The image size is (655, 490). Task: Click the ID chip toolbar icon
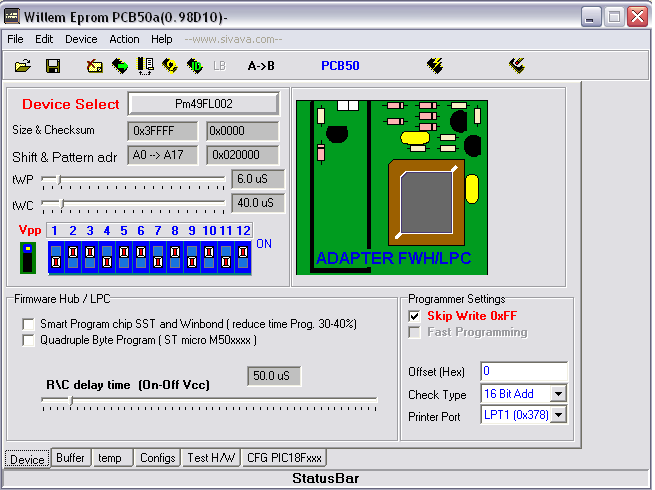(x=195, y=66)
